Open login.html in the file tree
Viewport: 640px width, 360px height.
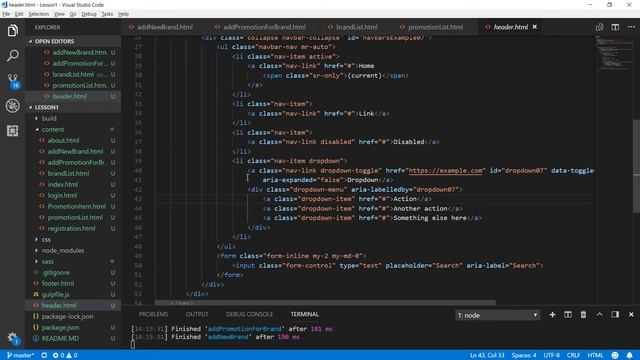73,196
